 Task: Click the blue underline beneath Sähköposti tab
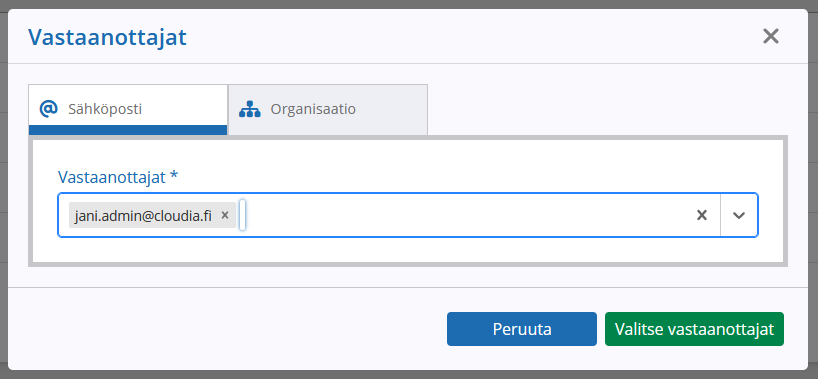(x=128, y=130)
